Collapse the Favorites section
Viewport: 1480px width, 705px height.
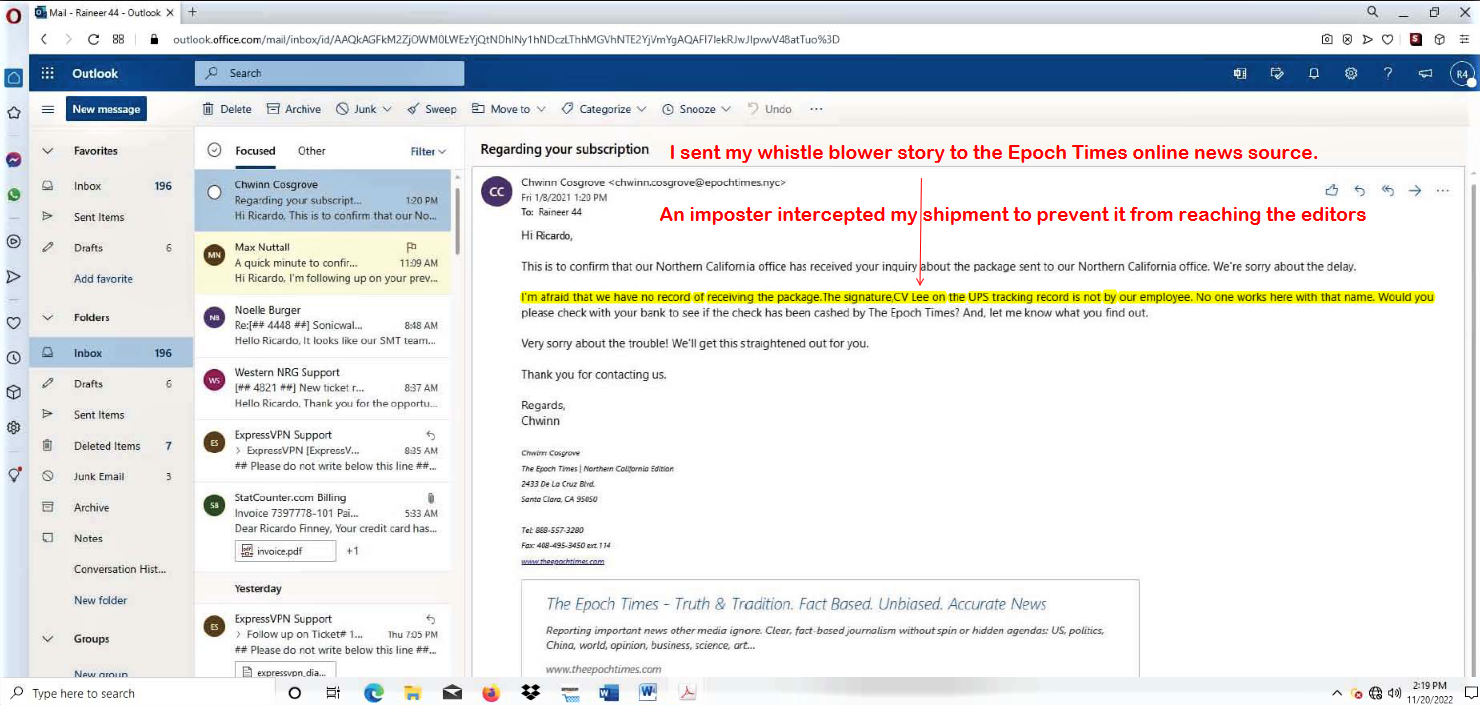point(47,151)
